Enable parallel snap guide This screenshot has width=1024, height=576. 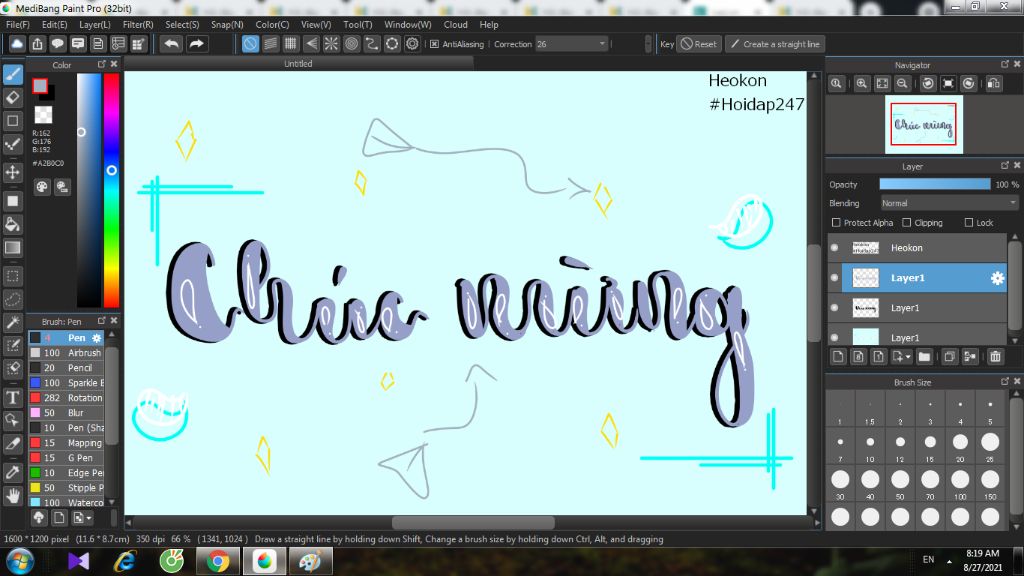(270, 44)
